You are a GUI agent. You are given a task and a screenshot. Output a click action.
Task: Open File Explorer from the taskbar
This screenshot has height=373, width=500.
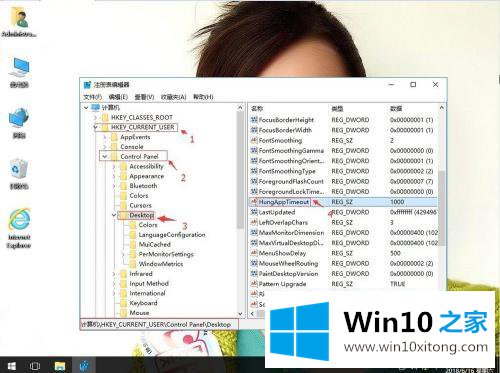tap(60, 366)
